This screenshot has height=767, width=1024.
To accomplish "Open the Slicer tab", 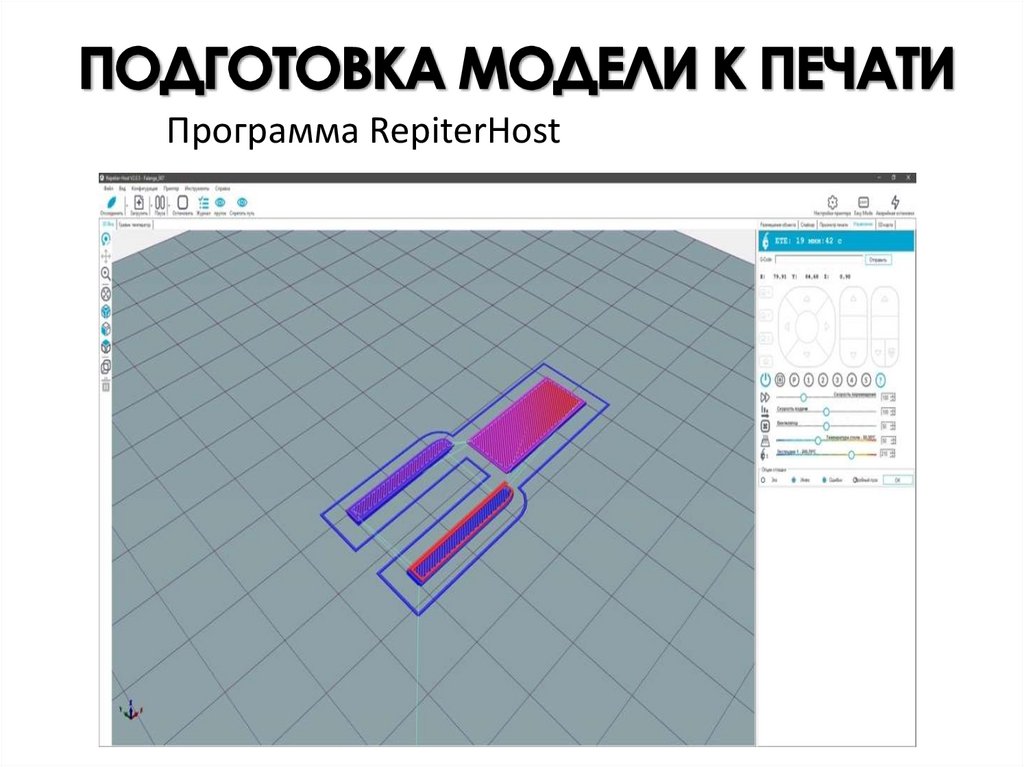I will pos(807,225).
